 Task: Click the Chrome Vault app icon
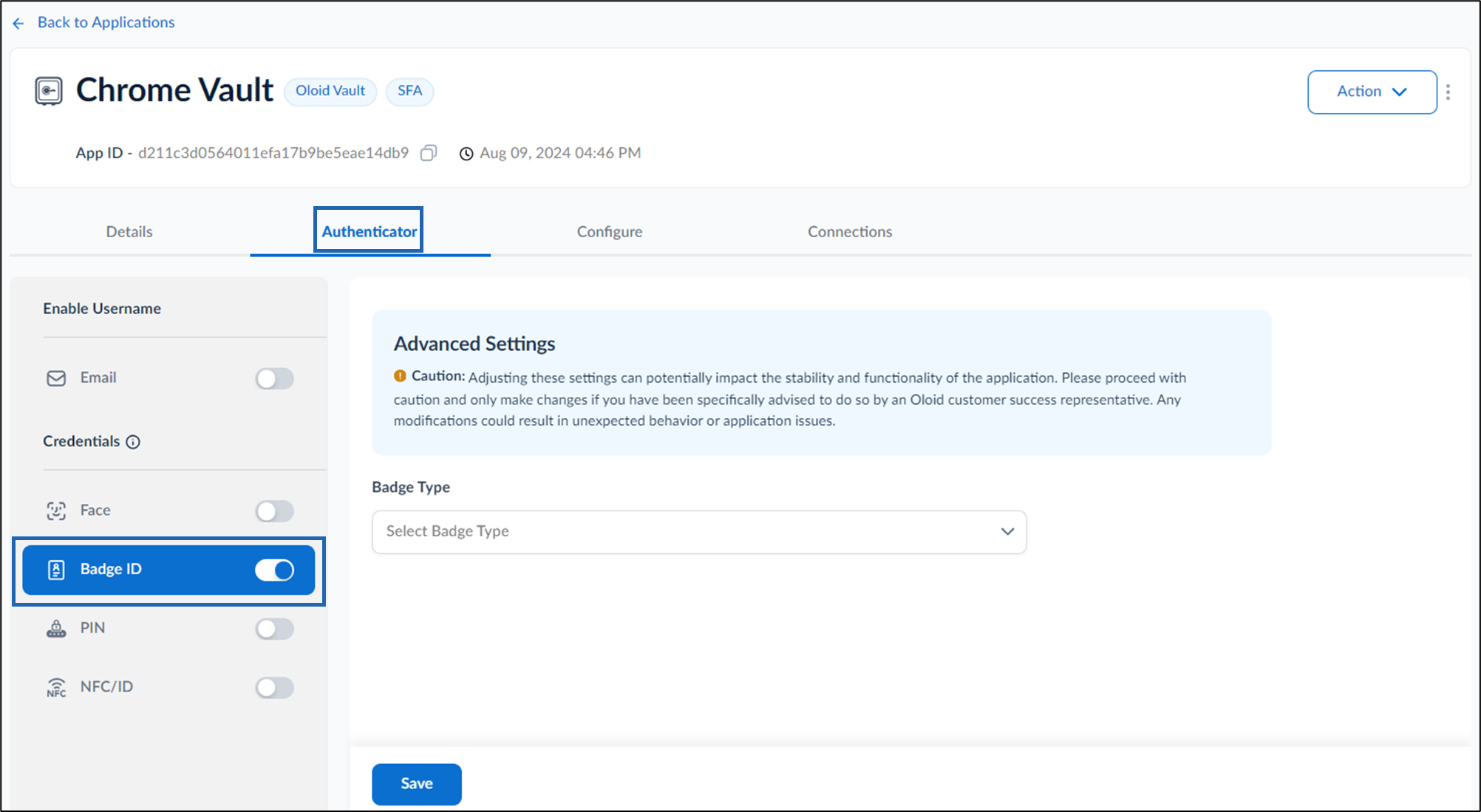pyautogui.click(x=49, y=91)
